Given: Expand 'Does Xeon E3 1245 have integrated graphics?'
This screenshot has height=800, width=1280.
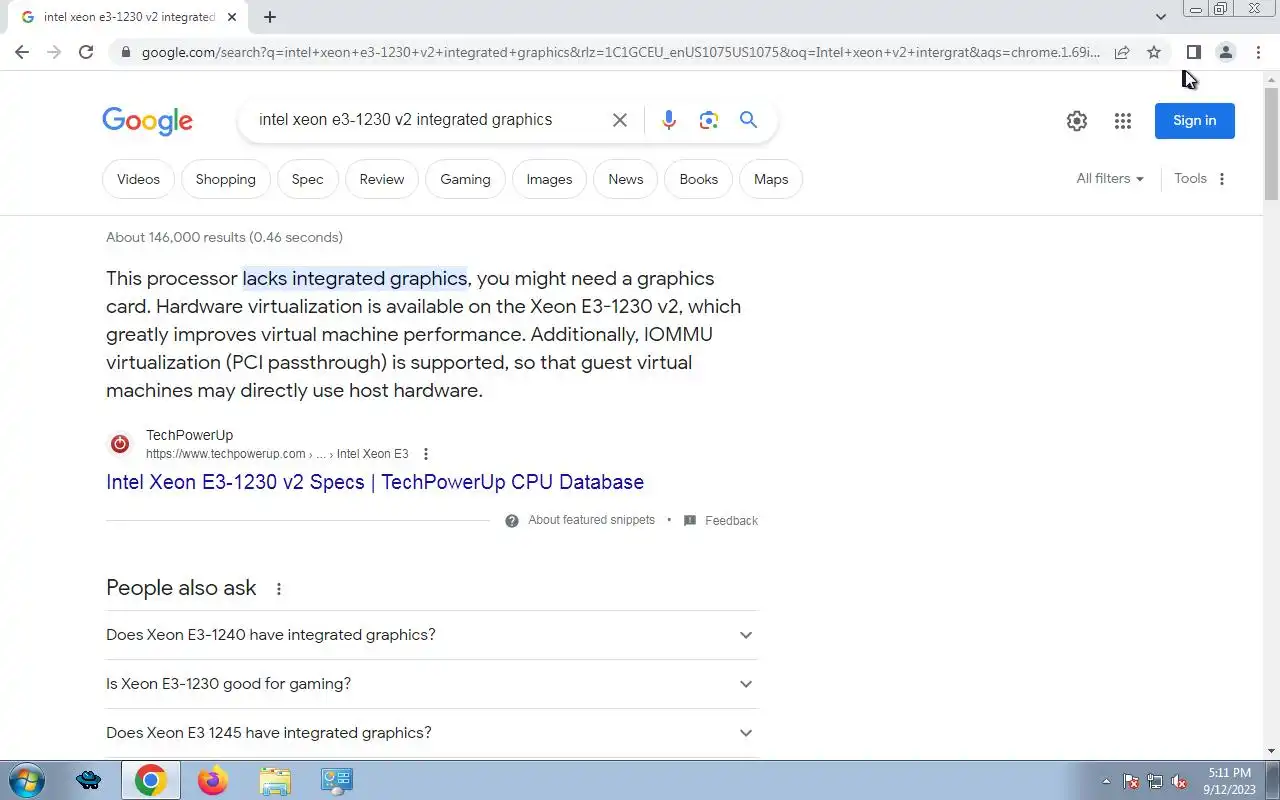Looking at the screenshot, I should coord(432,733).
